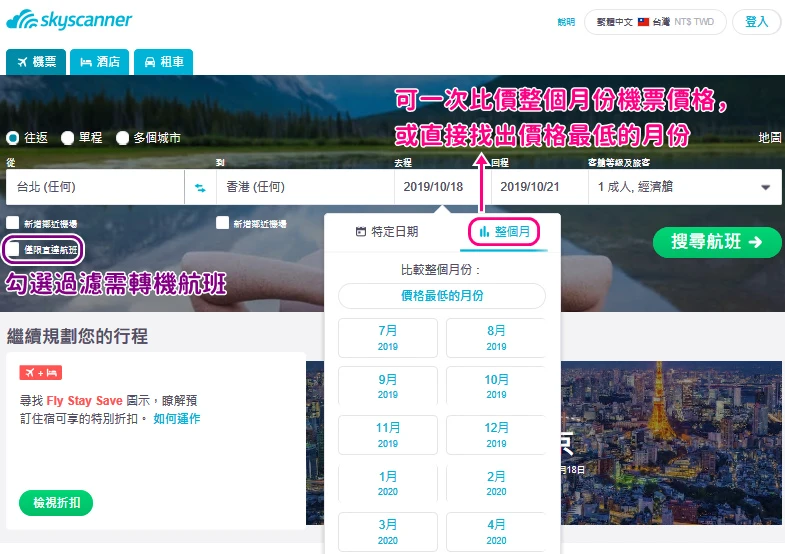The image size is (785, 554).
Task: Click the 搜尋航班 search flights button
Action: click(716, 242)
